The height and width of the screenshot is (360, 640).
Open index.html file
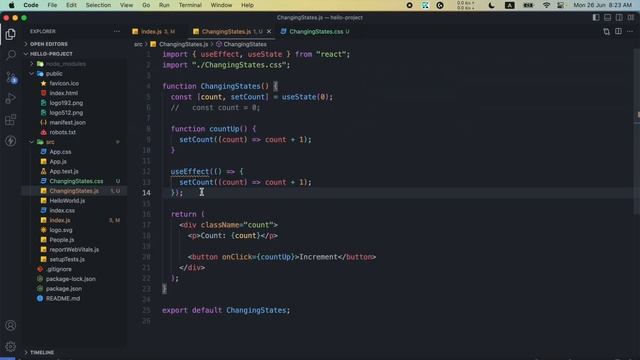(64, 93)
